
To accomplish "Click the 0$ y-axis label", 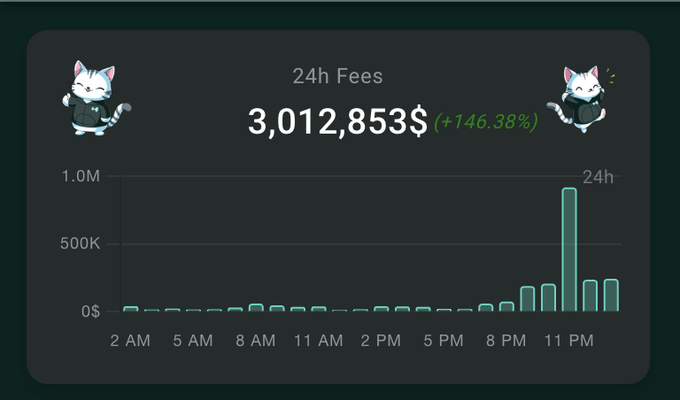I will point(91,311).
